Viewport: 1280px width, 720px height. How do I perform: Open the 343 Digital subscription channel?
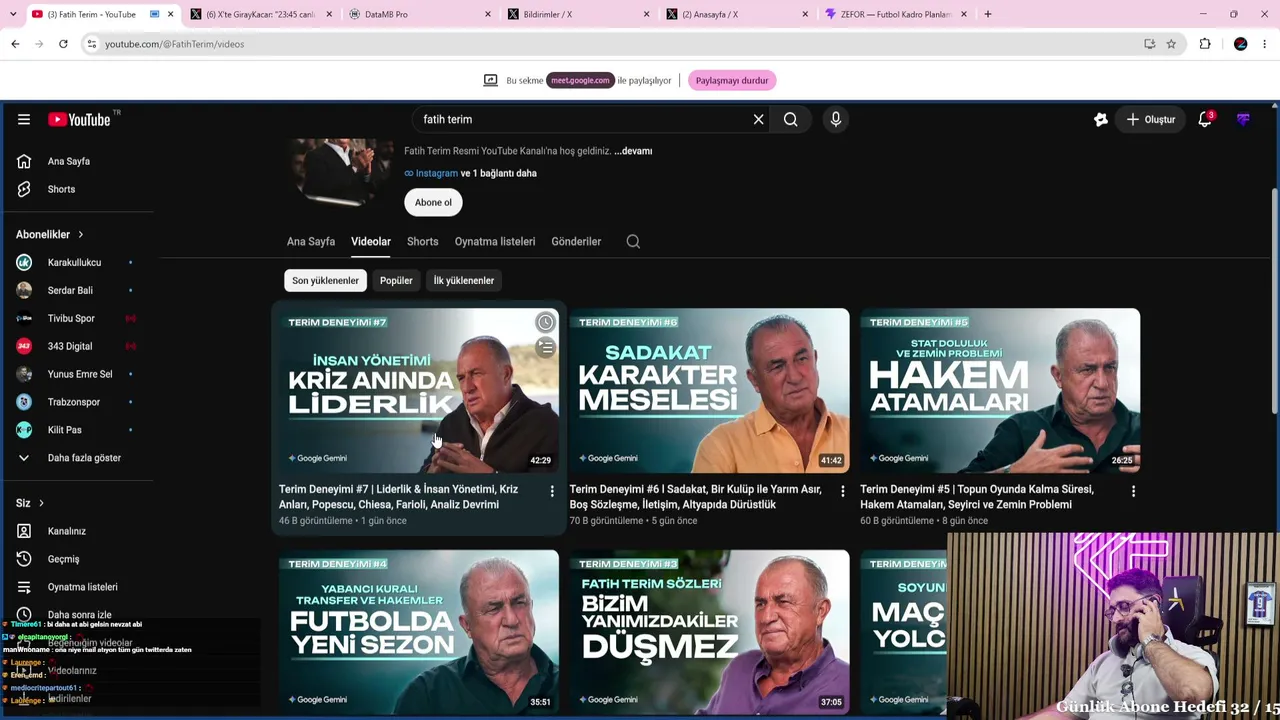pyautogui.click(x=70, y=346)
